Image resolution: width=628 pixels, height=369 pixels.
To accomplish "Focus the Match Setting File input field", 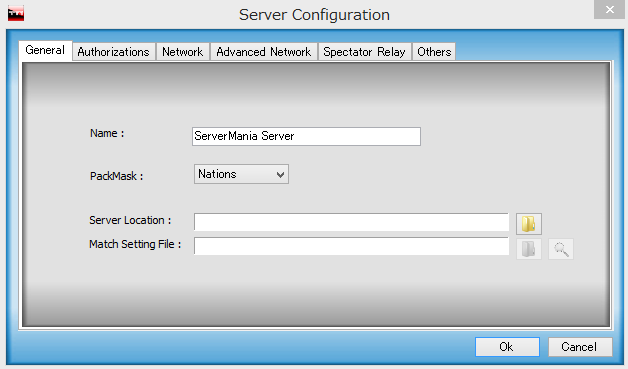I will (x=351, y=246).
